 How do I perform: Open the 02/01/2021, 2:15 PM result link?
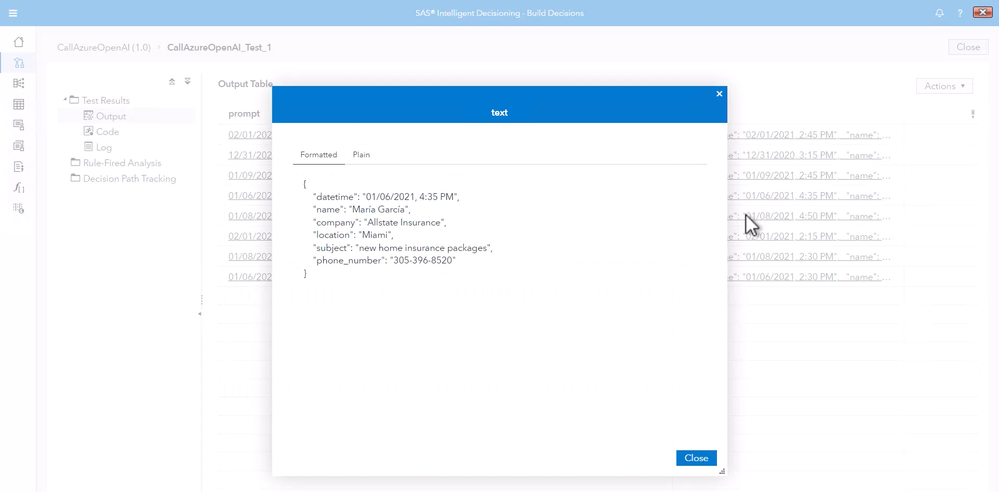[807, 236]
